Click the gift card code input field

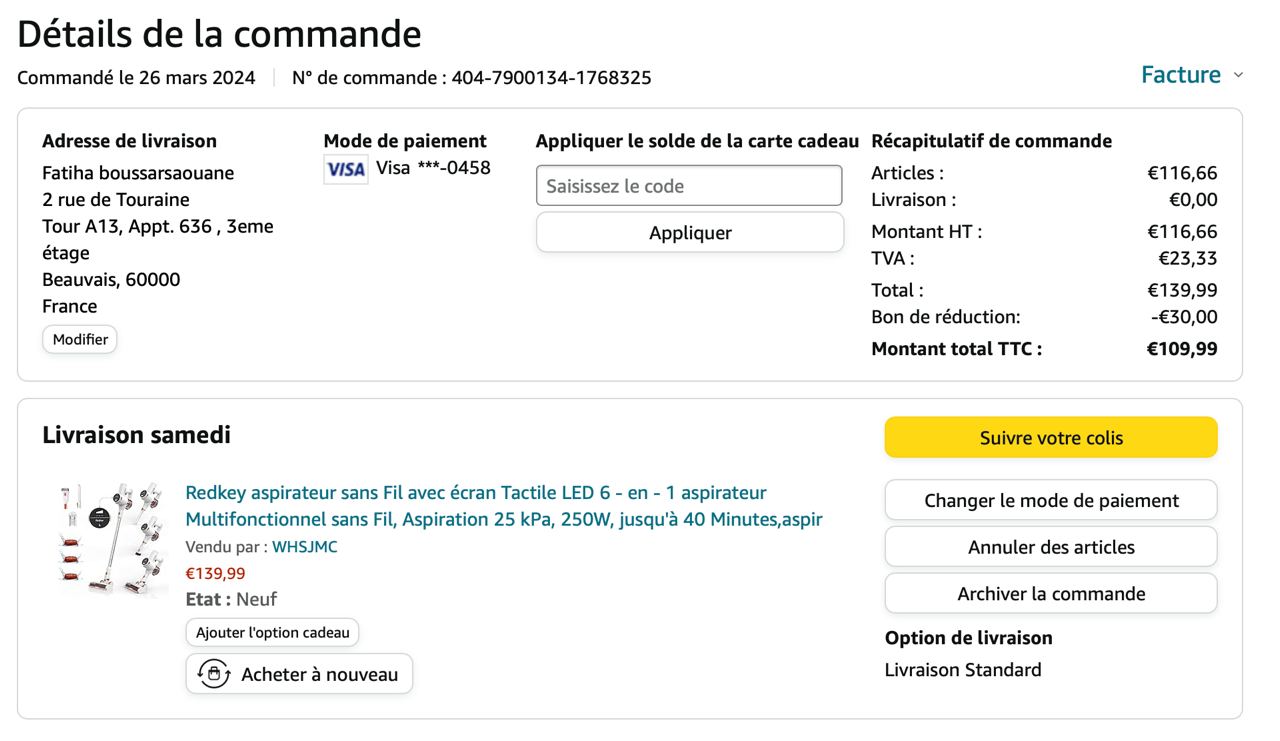tap(689, 186)
